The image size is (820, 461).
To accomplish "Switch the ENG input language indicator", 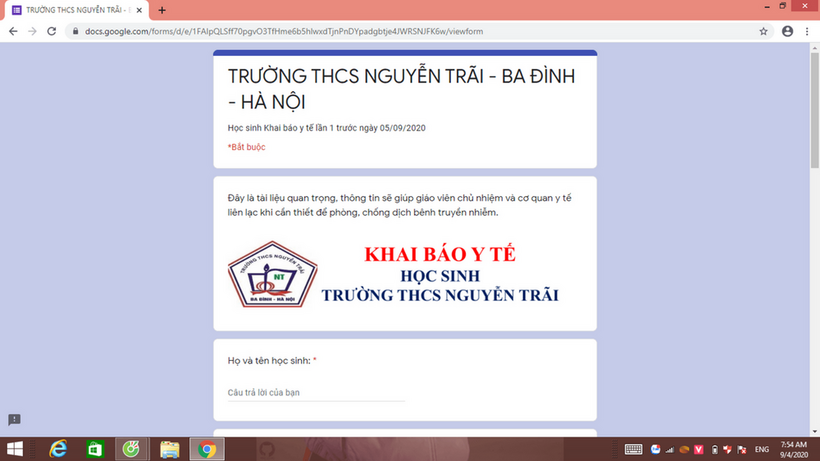I will click(x=762, y=450).
